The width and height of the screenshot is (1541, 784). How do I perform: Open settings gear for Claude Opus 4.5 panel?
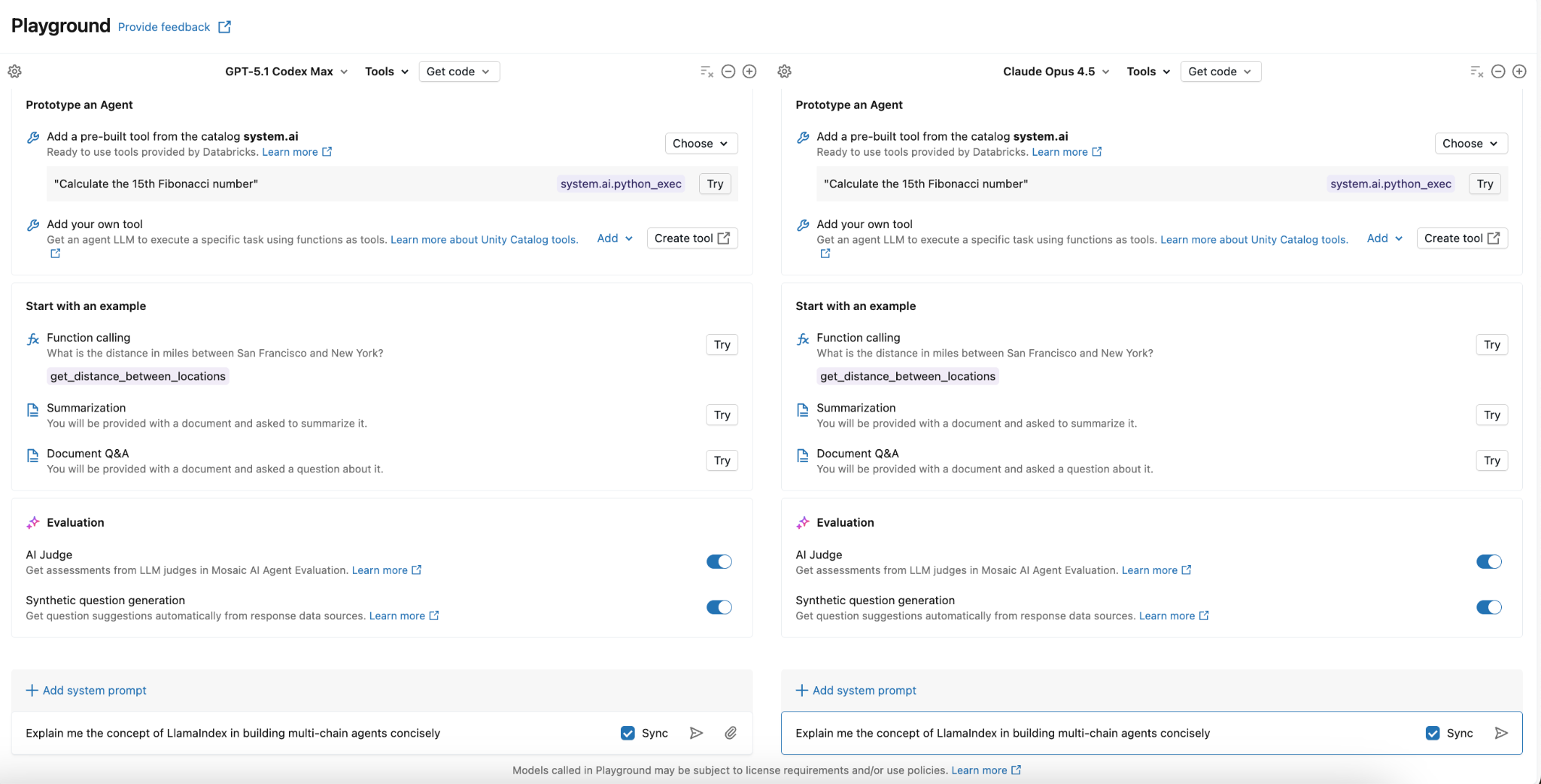784,71
